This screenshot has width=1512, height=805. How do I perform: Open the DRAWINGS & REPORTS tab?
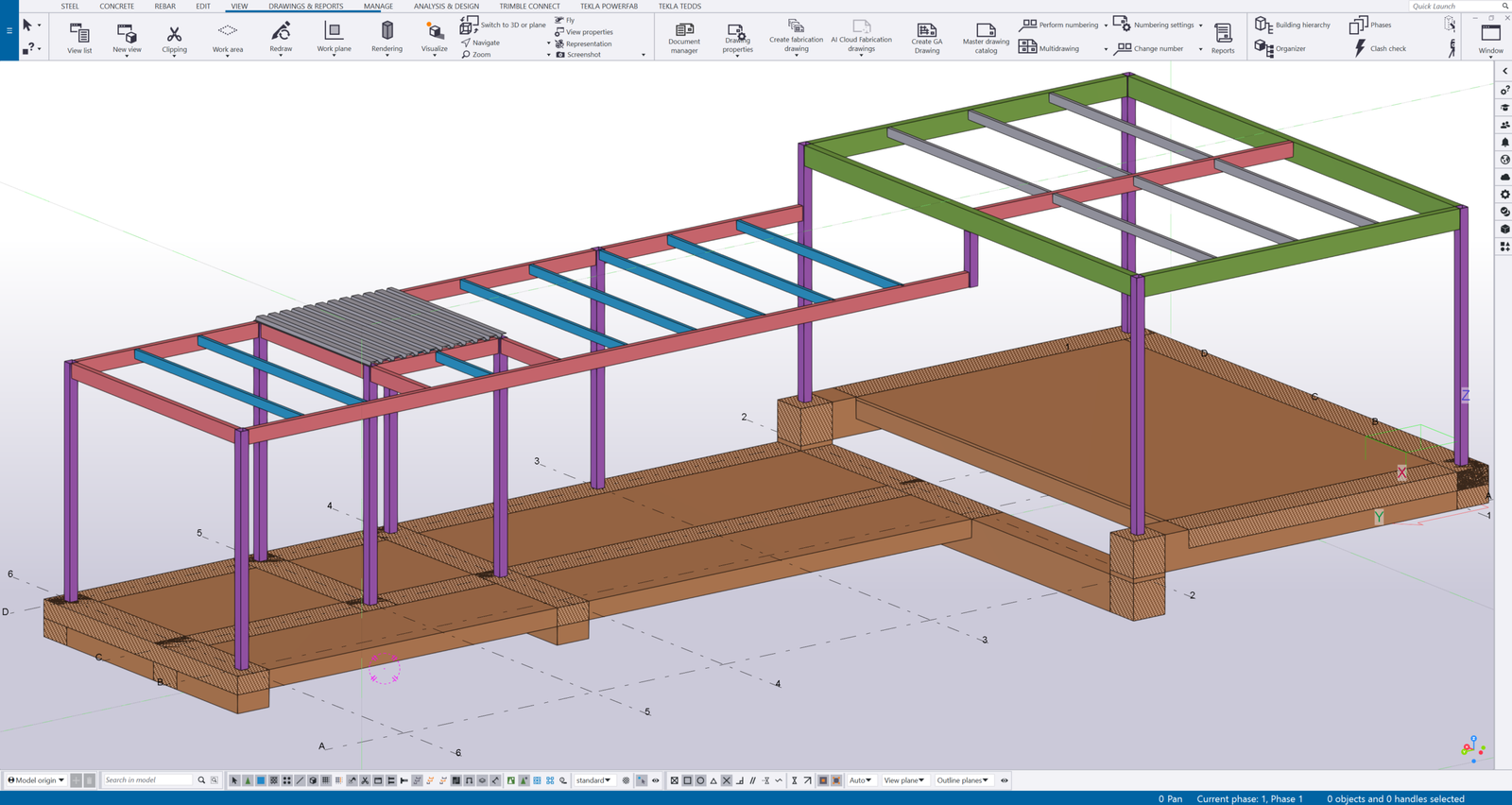[305, 7]
